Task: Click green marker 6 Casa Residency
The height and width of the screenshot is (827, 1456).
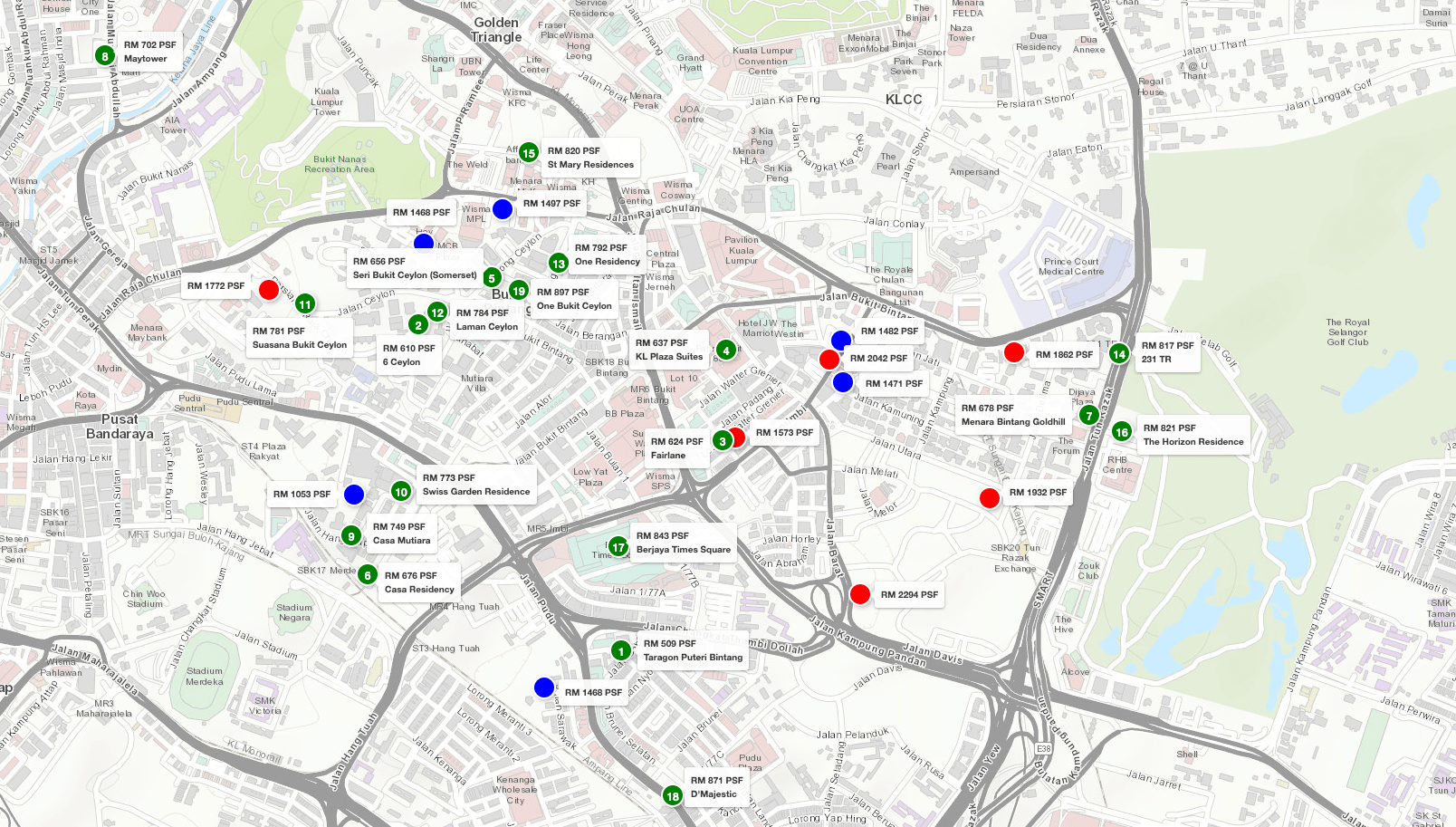Action: [x=367, y=575]
